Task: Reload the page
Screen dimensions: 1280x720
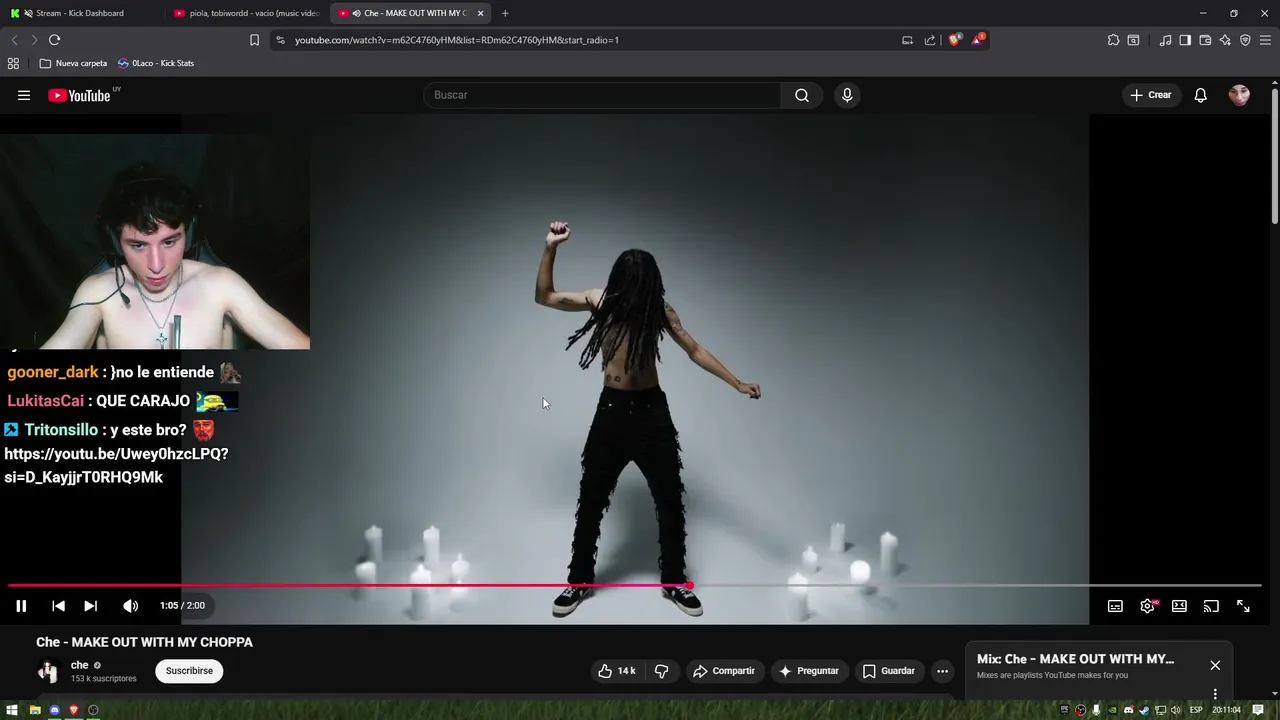Action: tap(54, 40)
